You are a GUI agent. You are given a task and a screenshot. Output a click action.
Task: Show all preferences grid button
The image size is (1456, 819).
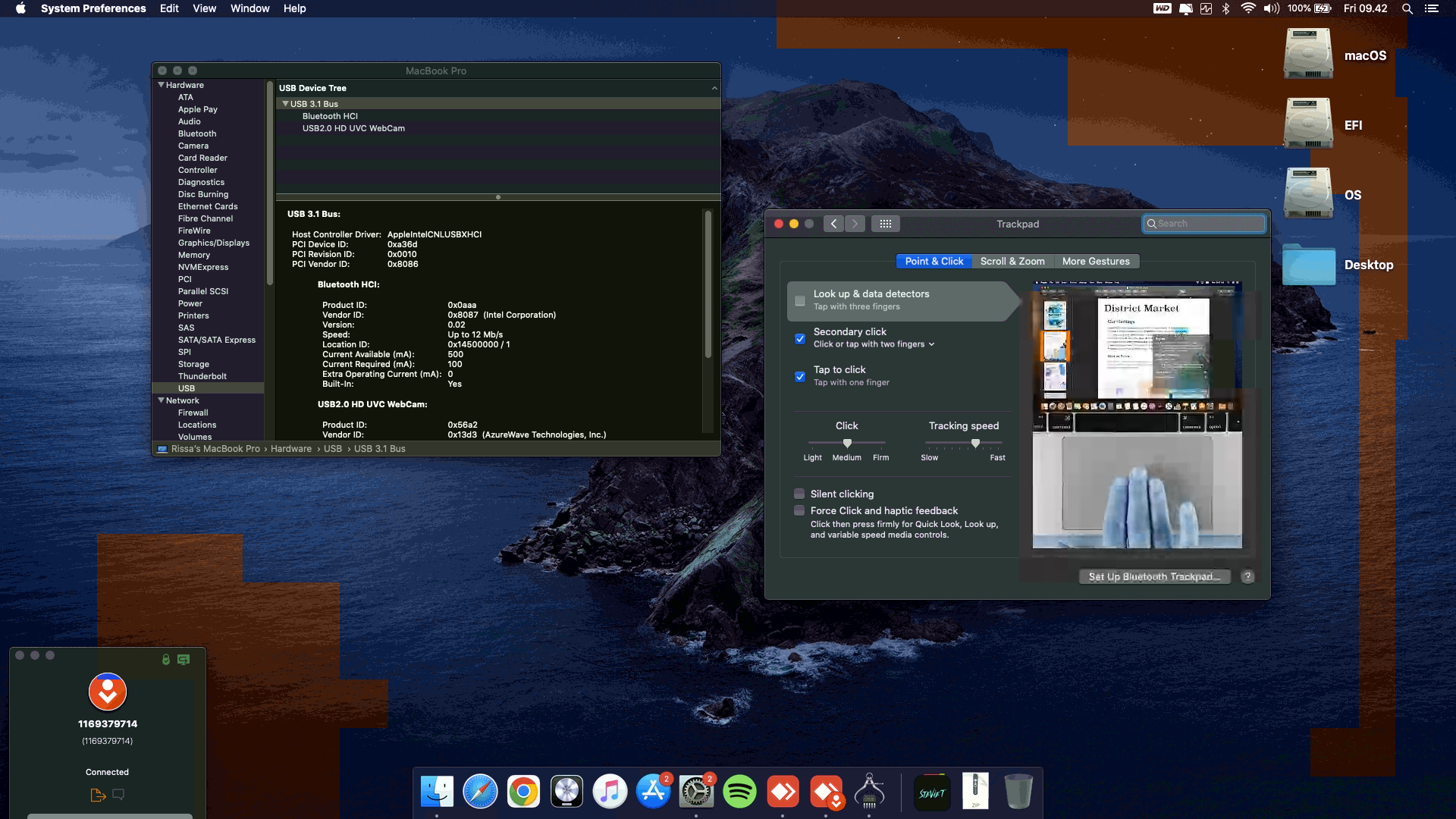(885, 224)
